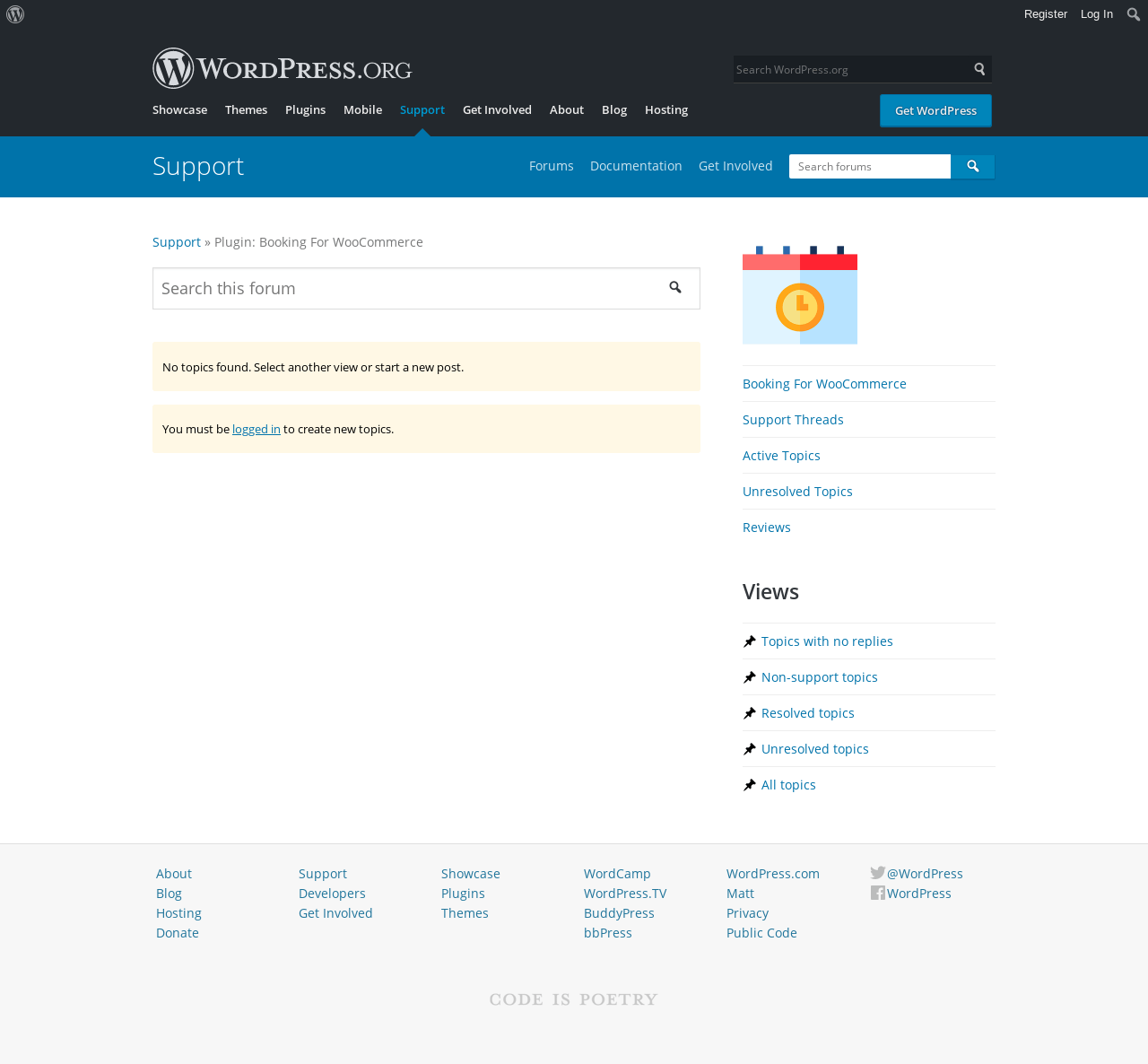This screenshot has width=1148, height=1064.
Task: Go to Themes in main navigation
Action: tap(246, 109)
